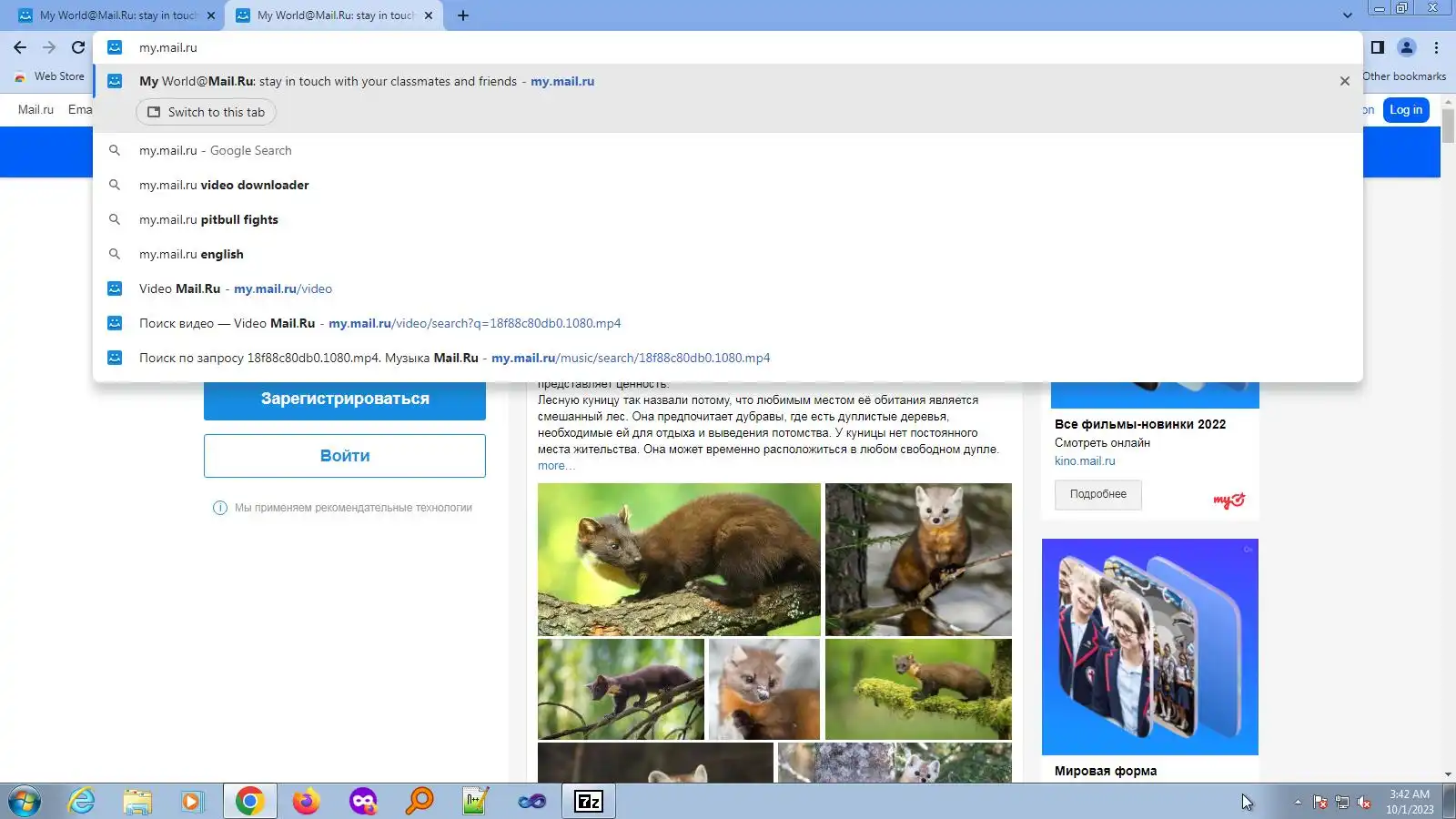Click the Mail.ru link in the portal bar
Image resolution: width=1456 pixels, height=819 pixels.
point(35,110)
